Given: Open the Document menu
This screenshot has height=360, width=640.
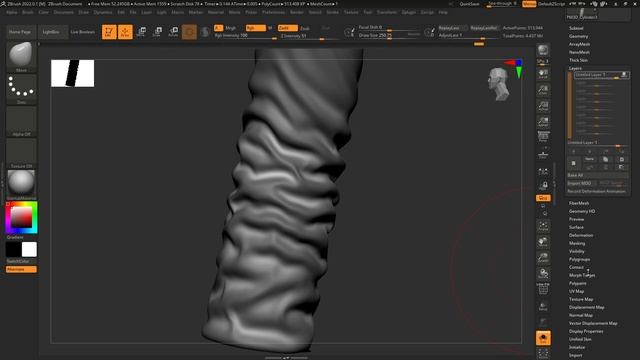Looking at the screenshot, I should pyautogui.click(x=64, y=12).
